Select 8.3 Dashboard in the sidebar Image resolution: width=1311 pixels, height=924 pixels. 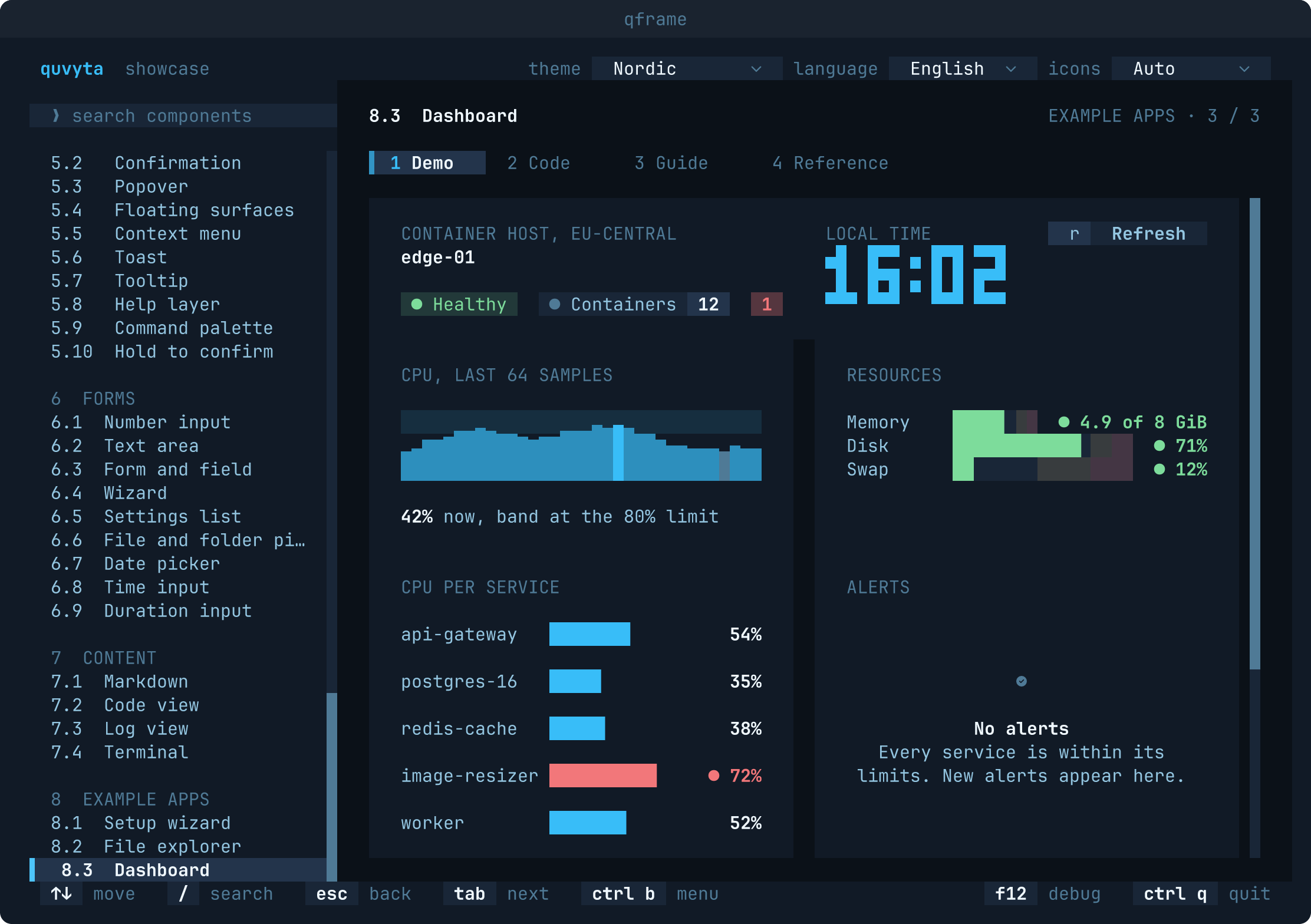click(178, 870)
